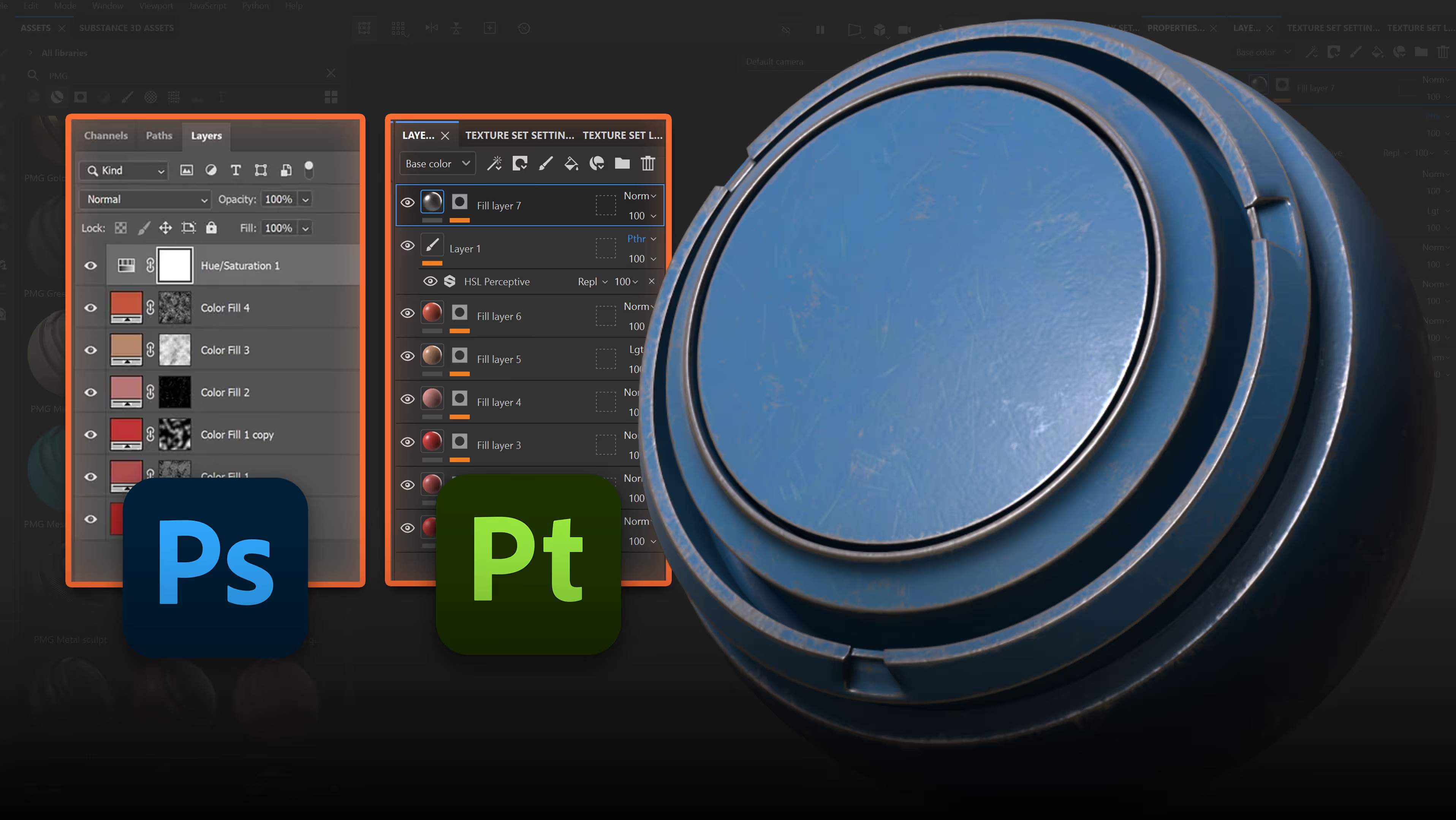Filter layers by adjustment icon in Photoshop
Screen dimensions: 1456x820
pos(211,171)
